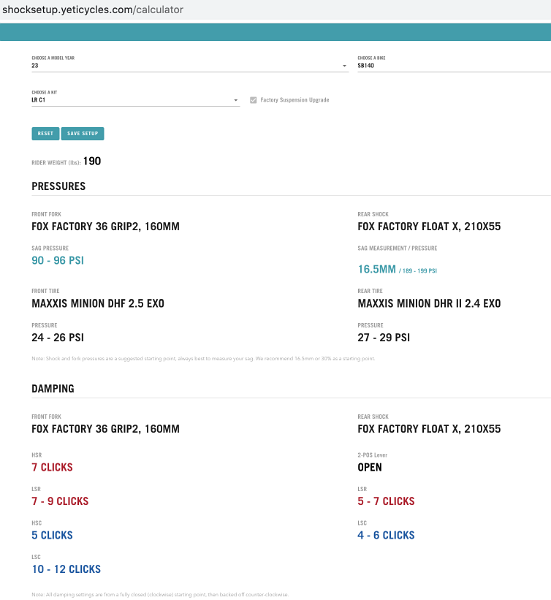Click the 16.5MM sag measurement value
The width and height of the screenshot is (551, 600).
click(x=377, y=269)
